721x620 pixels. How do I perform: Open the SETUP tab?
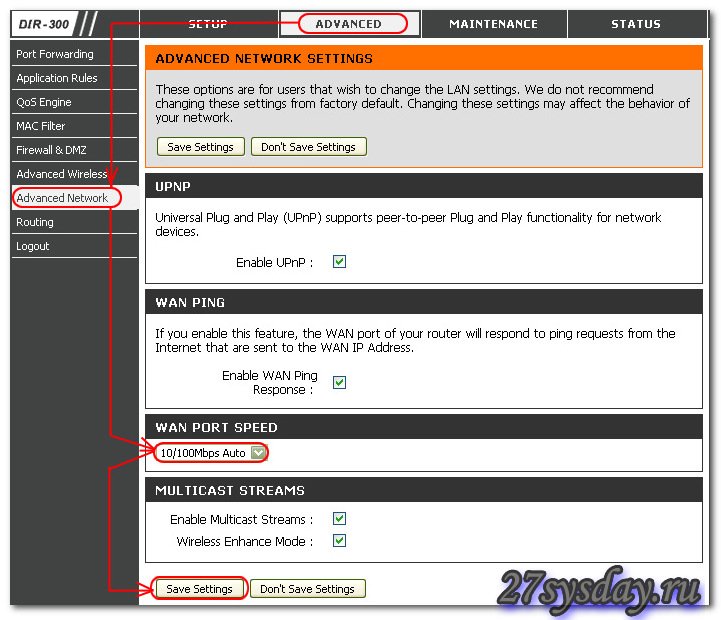click(209, 24)
